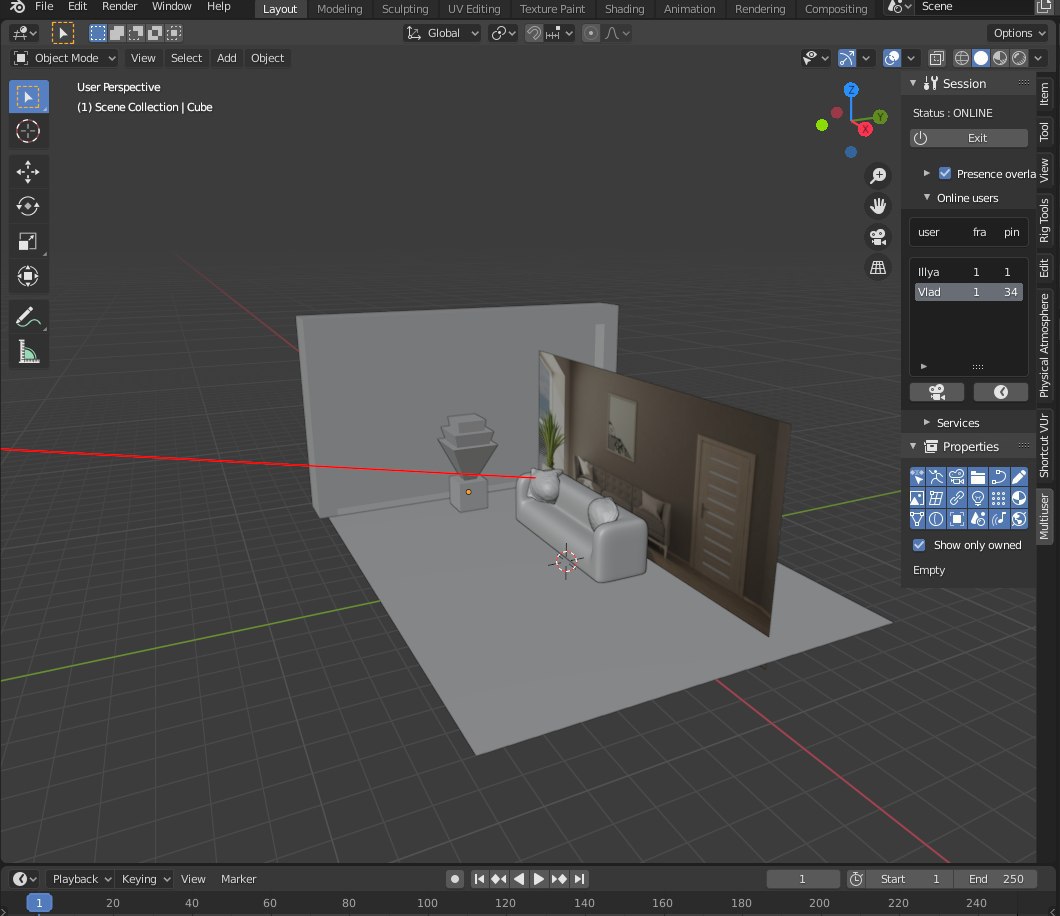Switch to Wireframe viewport shading

pyautogui.click(x=961, y=58)
